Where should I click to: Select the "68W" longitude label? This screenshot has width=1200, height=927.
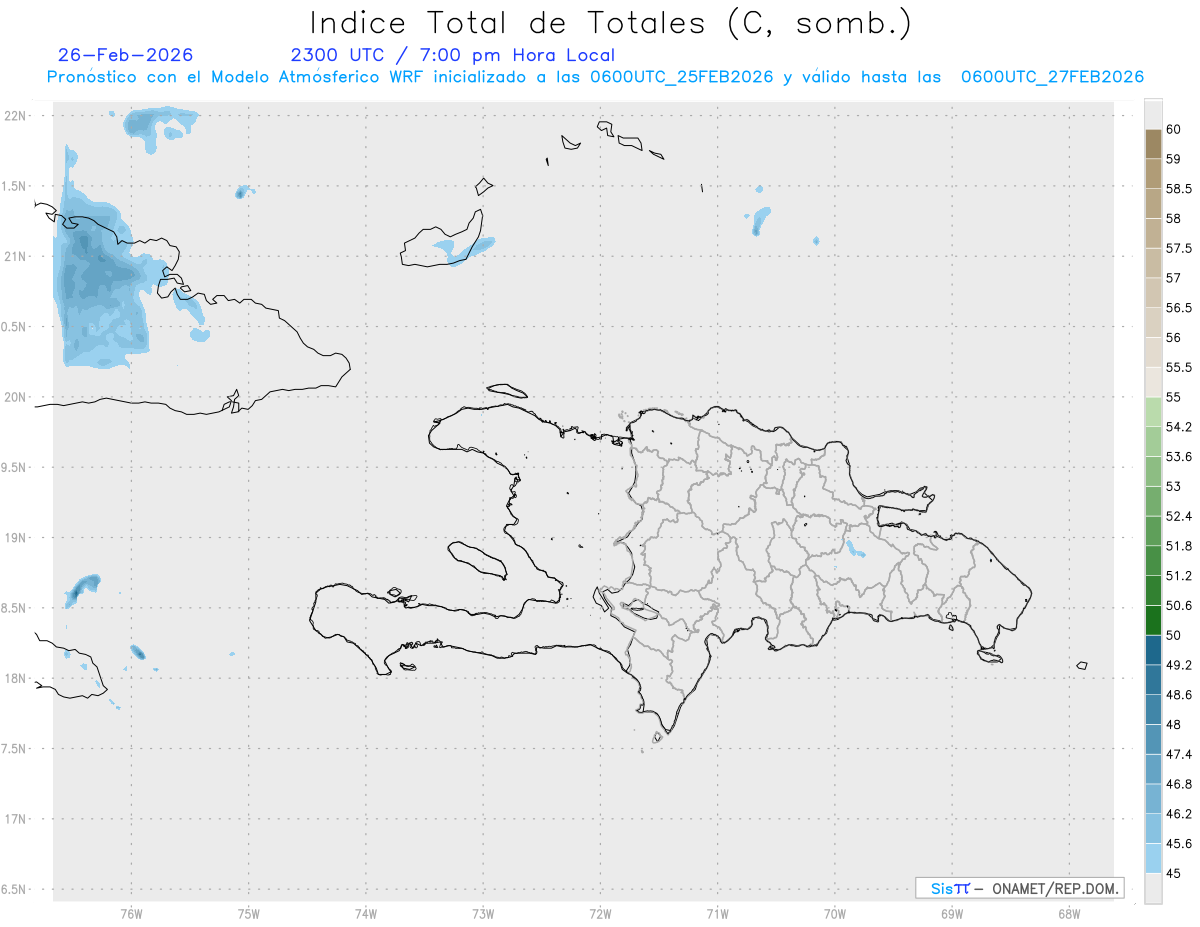click(1069, 913)
